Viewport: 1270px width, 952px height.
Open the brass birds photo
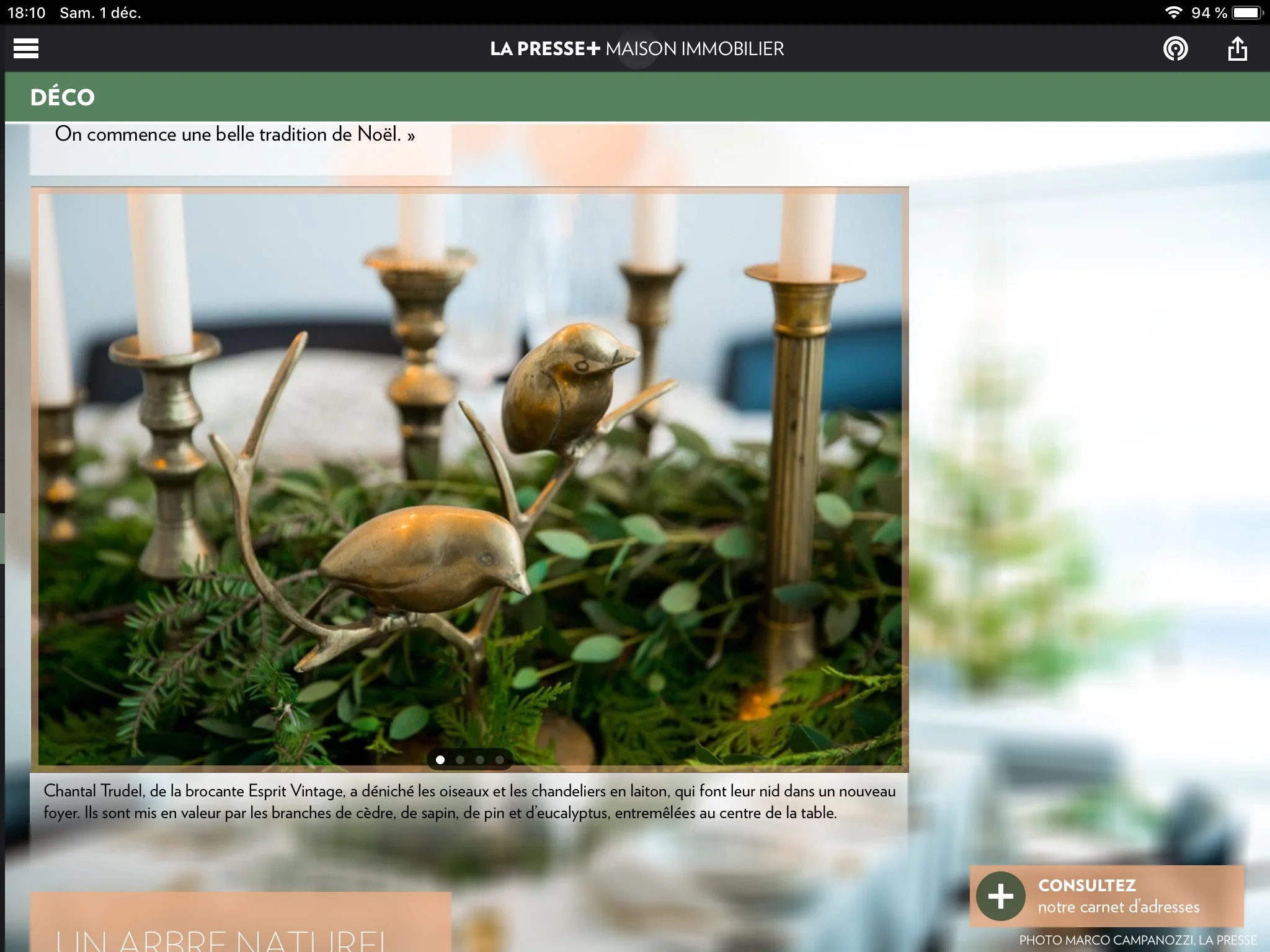point(470,479)
